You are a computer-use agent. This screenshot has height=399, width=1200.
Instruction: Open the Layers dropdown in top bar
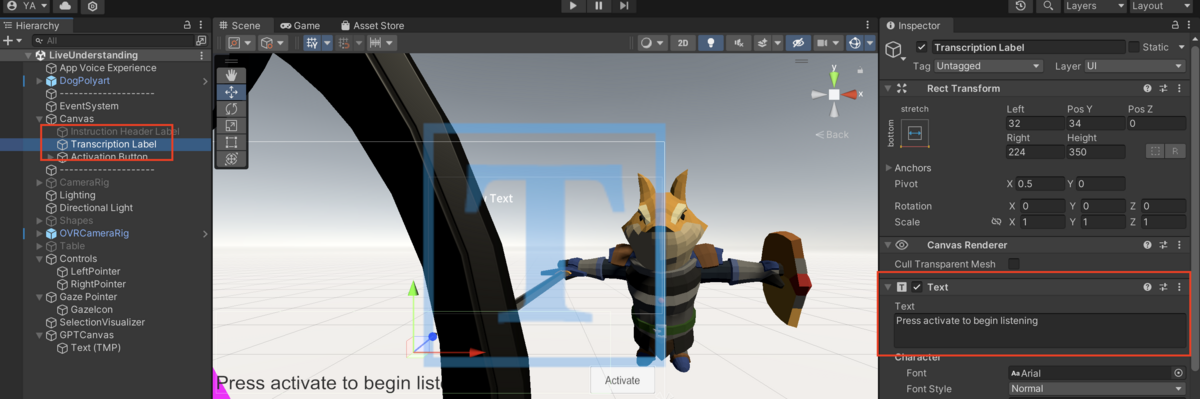(1094, 6)
